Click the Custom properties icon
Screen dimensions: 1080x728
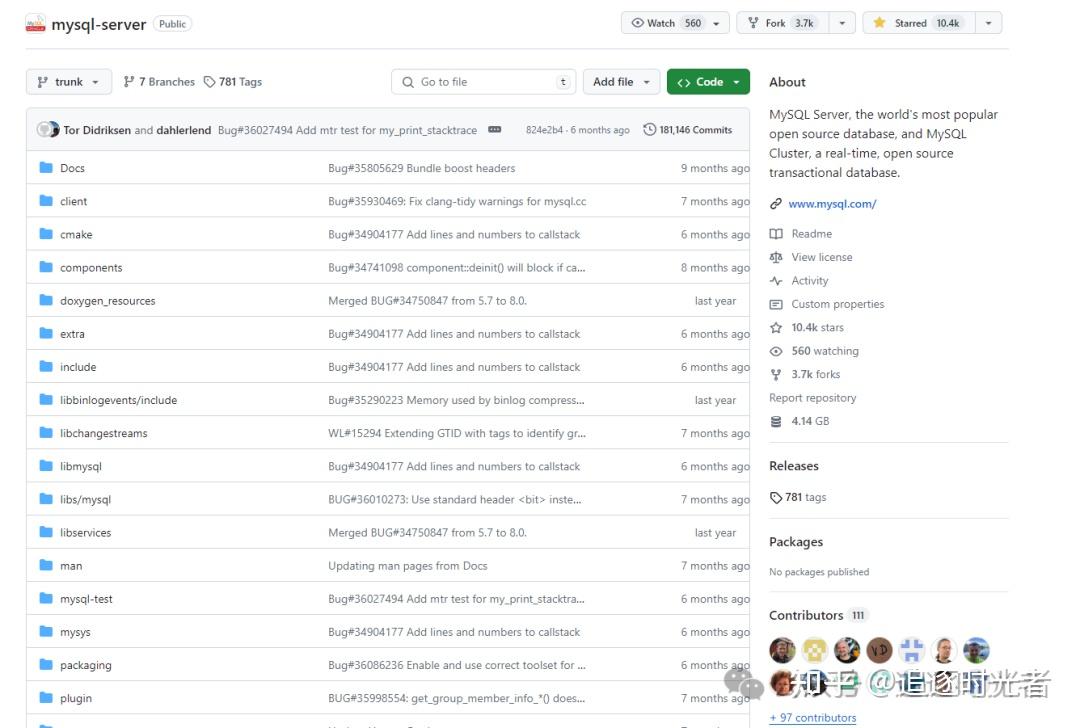(776, 304)
